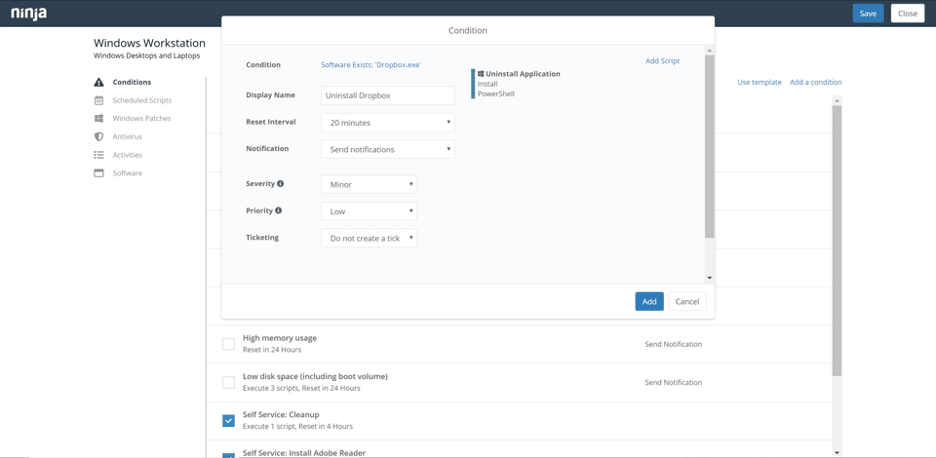Enable the Low disk space condition checkbox
This screenshot has width=936, height=458.
pyautogui.click(x=228, y=382)
